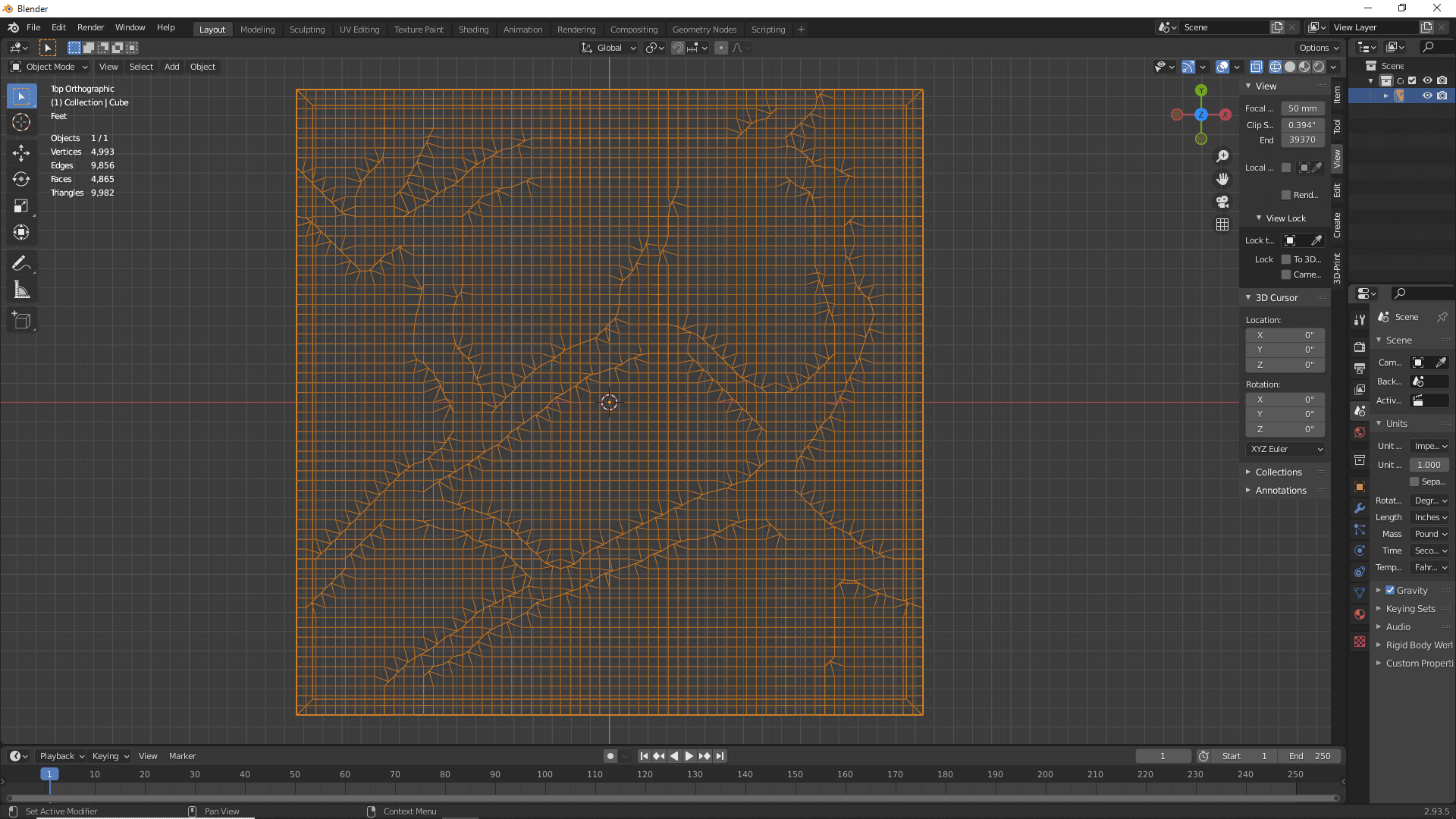Open the Modifier properties wrench tab

[x=1360, y=508]
